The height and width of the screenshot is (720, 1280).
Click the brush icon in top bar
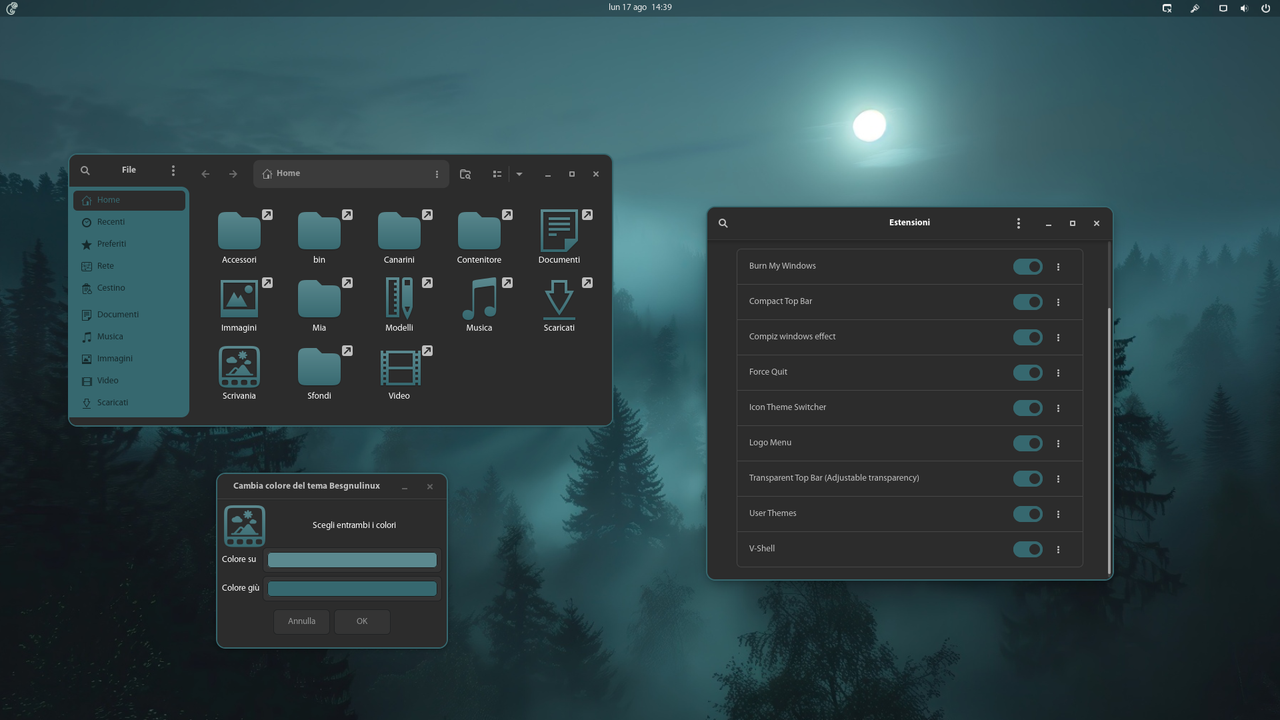1194,8
